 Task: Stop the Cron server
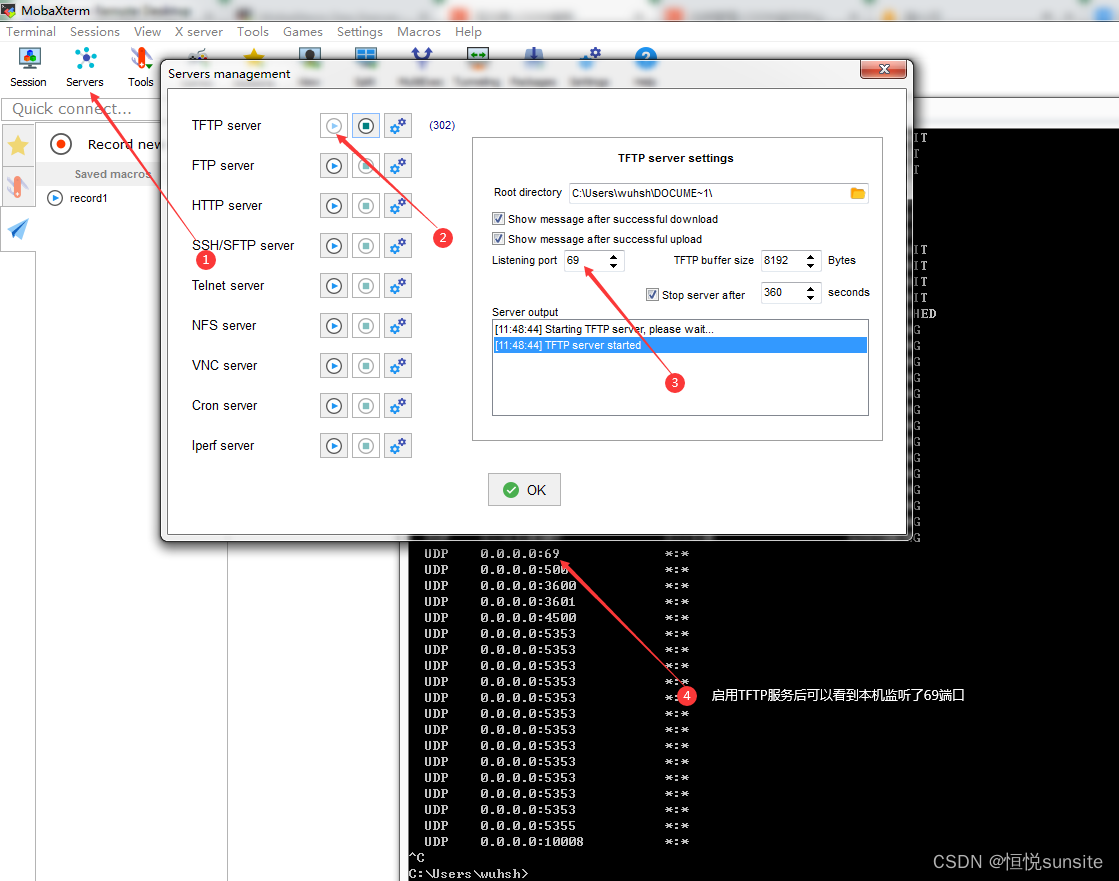tap(365, 406)
